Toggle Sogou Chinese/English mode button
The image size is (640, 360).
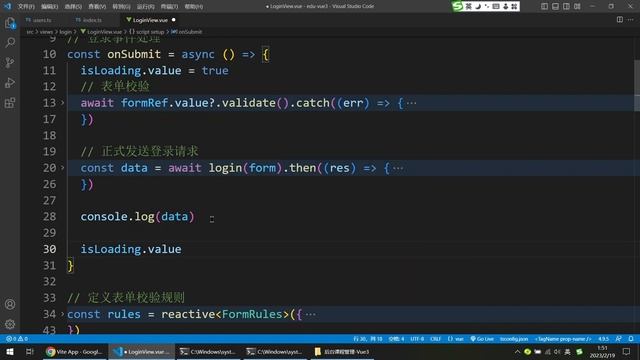pyautogui.click(x=469, y=6)
